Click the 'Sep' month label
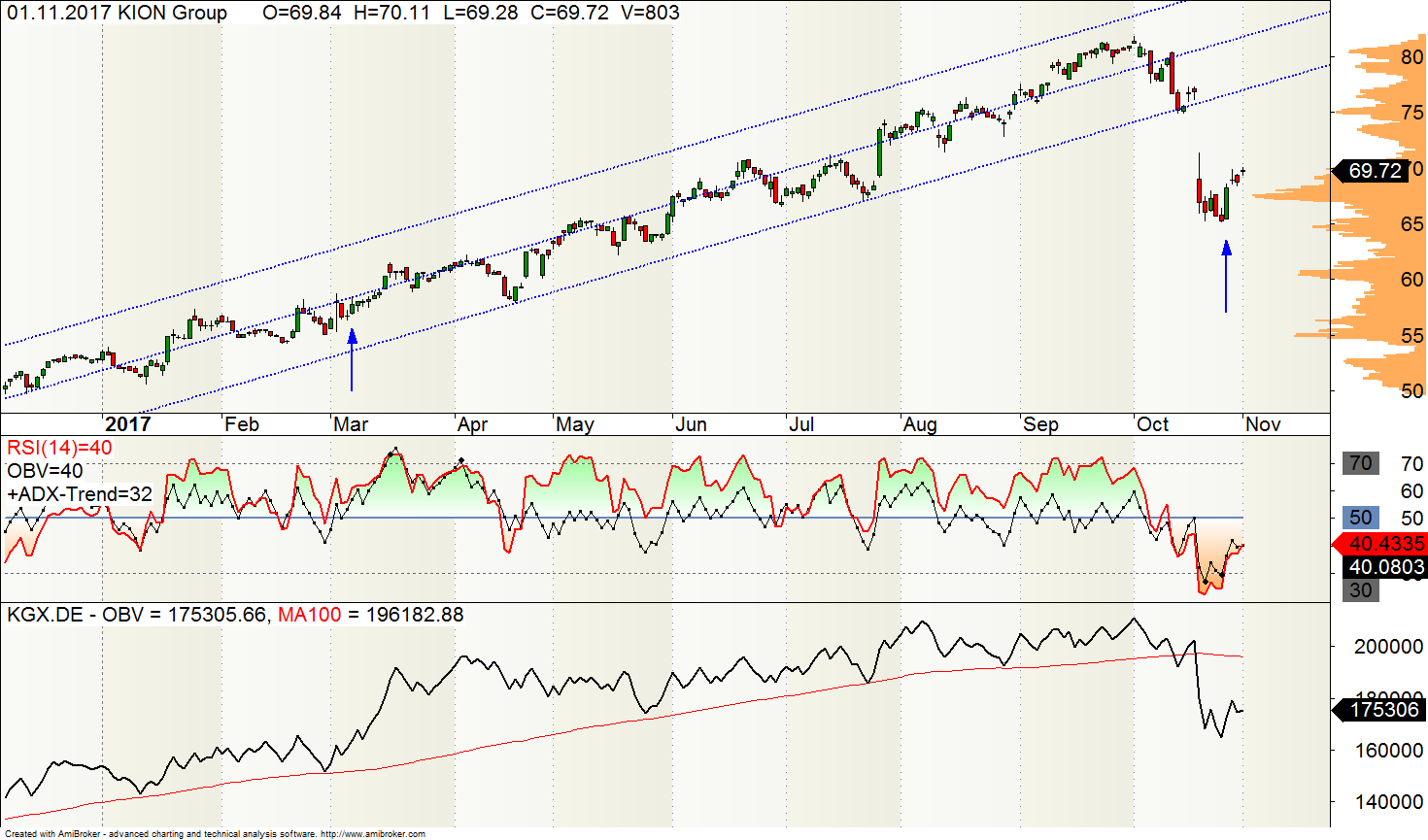The width and height of the screenshot is (1428, 840). [1040, 424]
